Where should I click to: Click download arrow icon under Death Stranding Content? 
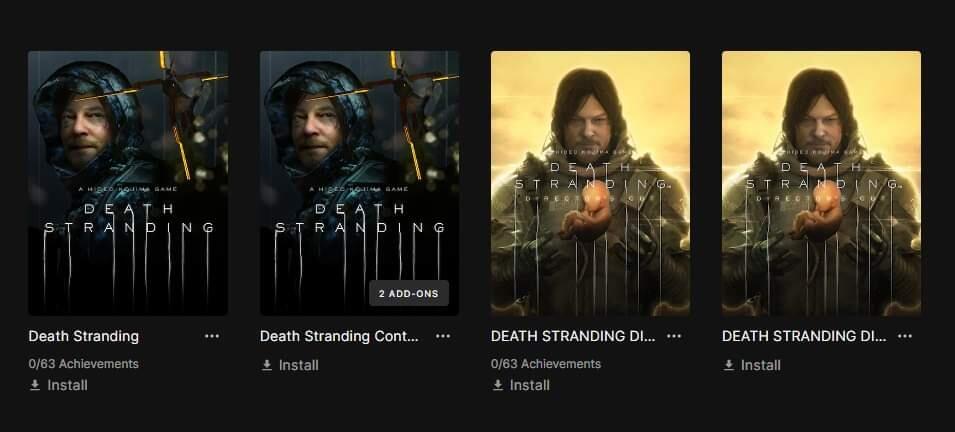[x=266, y=365]
